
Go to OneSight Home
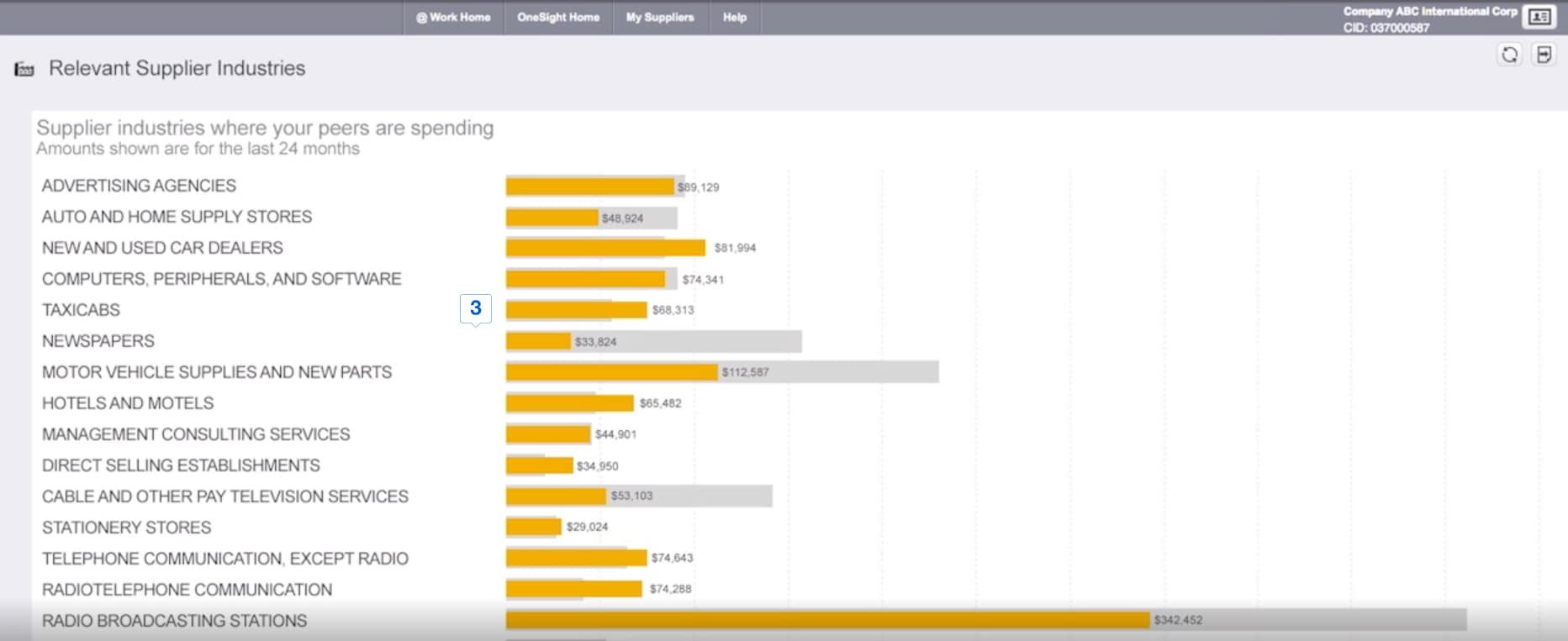click(x=558, y=17)
